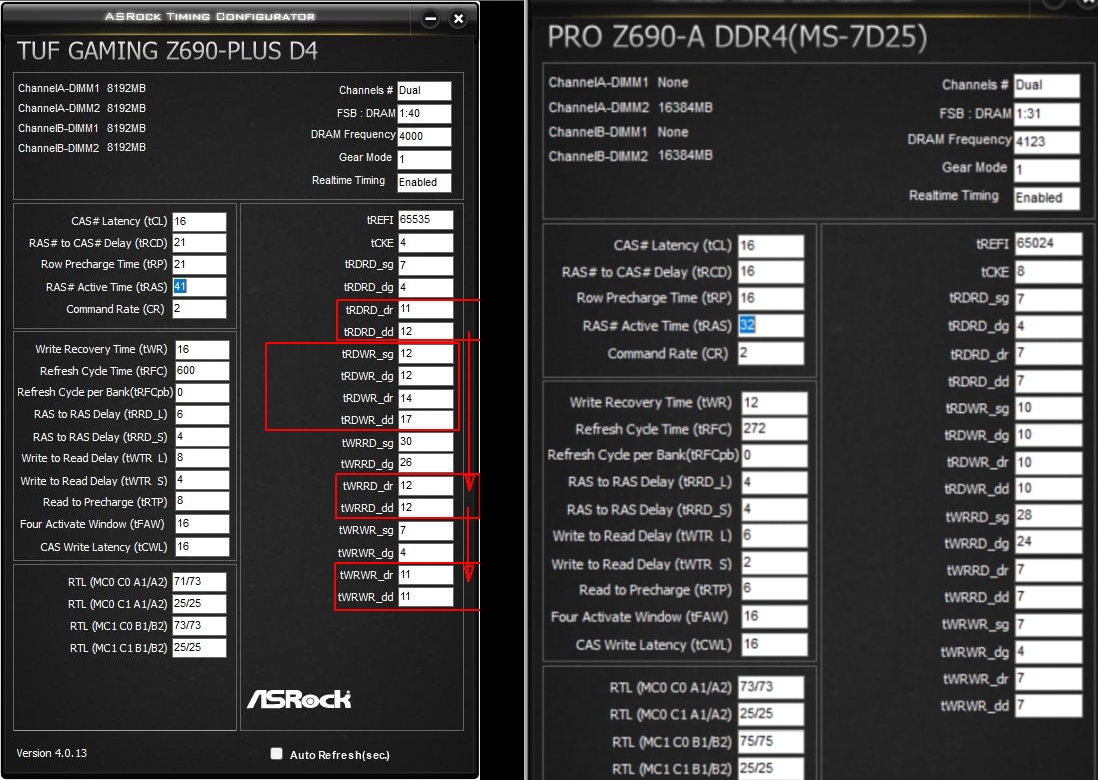Click tWTR_S field showing 2 in PRO Z690-A
The image size is (1098, 780).
click(x=774, y=563)
